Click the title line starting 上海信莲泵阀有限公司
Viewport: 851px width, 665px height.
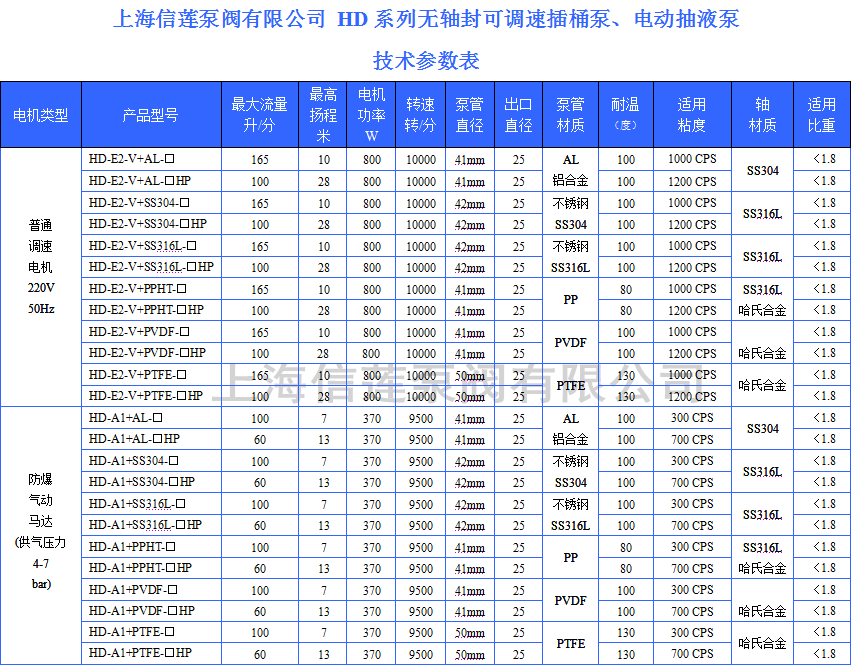[x=426, y=19]
